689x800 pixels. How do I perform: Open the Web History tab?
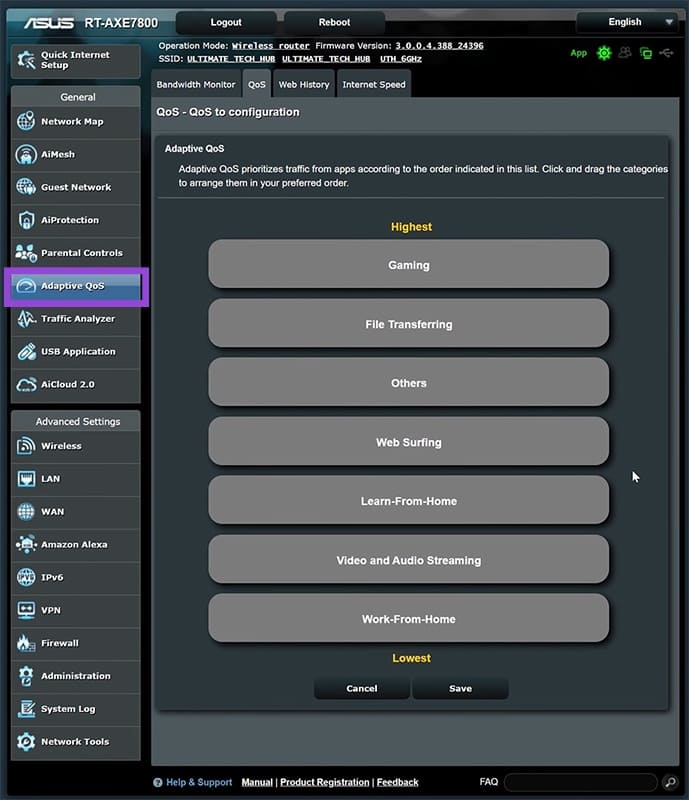[x=304, y=85]
